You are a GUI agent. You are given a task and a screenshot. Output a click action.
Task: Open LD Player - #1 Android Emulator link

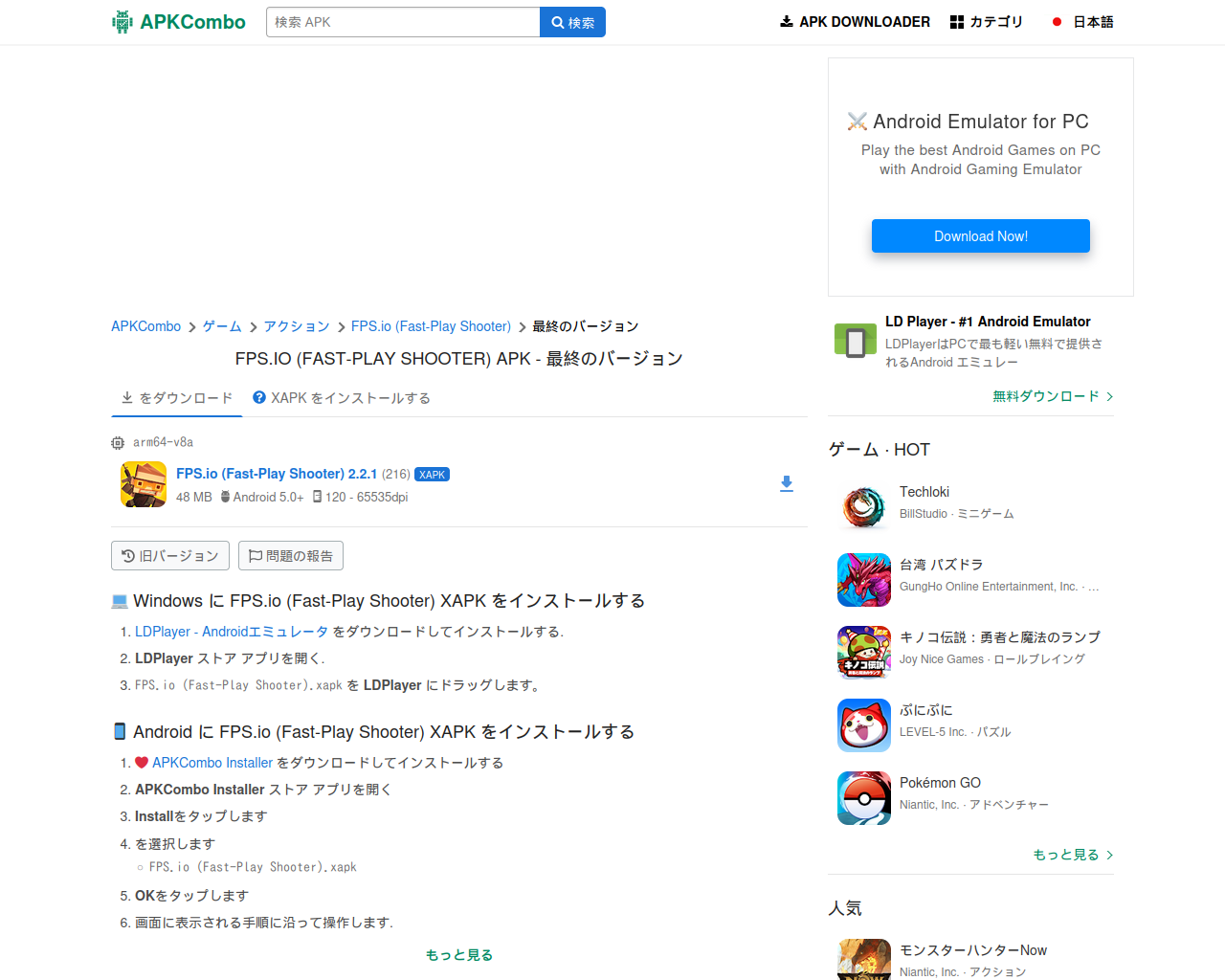click(x=988, y=322)
